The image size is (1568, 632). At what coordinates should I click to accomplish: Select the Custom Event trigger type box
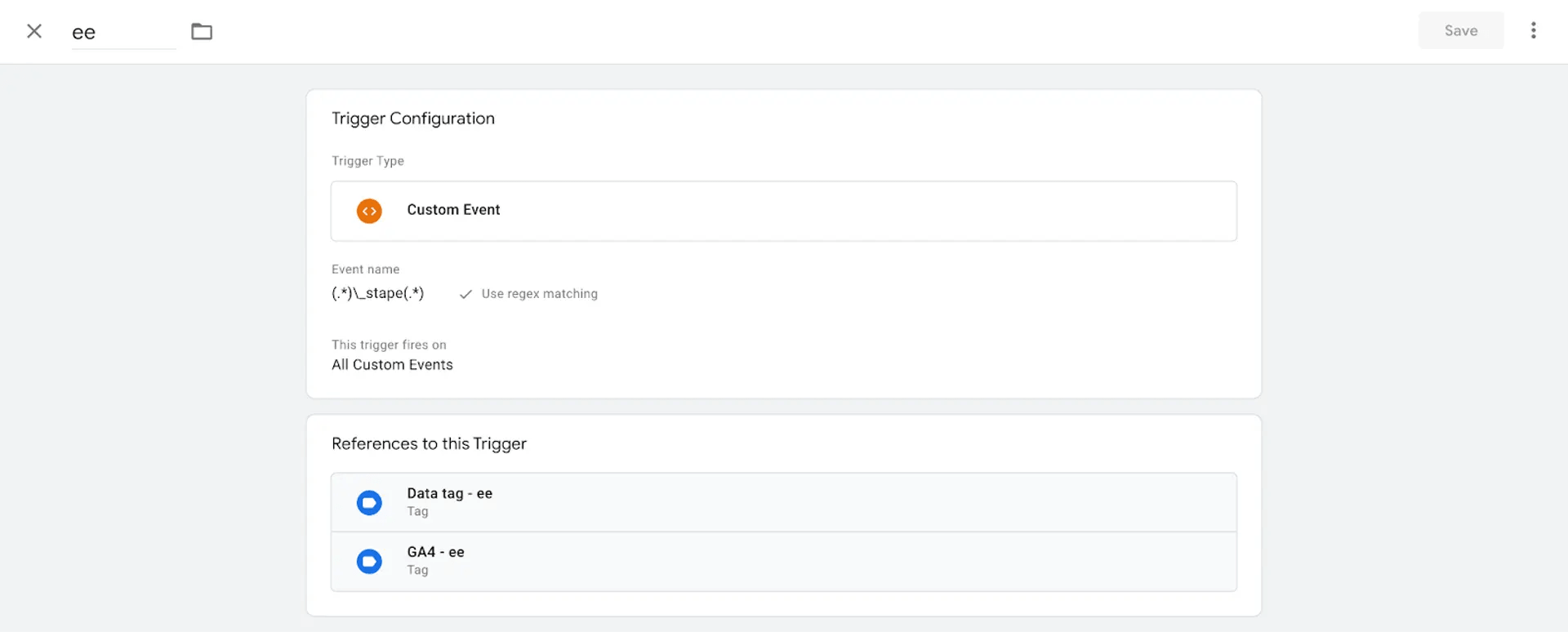coord(784,211)
